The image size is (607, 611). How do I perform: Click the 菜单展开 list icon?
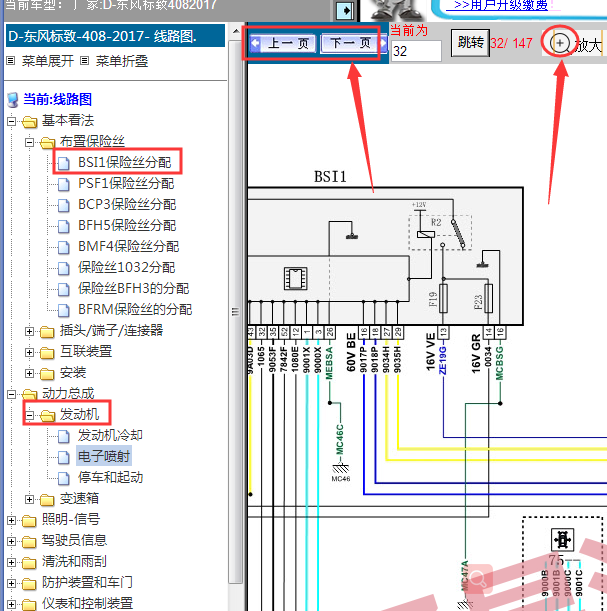pyautogui.click(x=11, y=61)
